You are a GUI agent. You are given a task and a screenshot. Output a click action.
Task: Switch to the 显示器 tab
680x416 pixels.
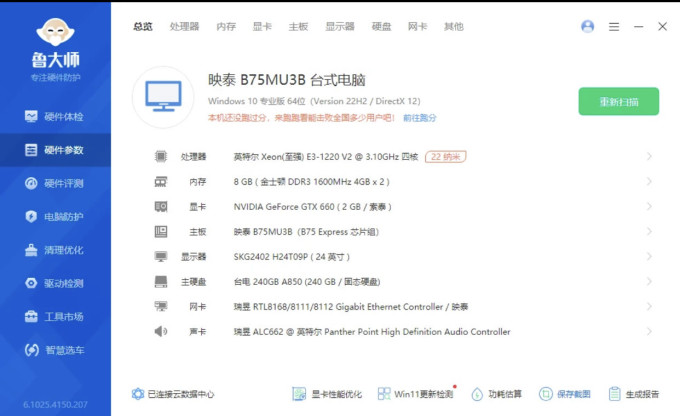pos(340,27)
